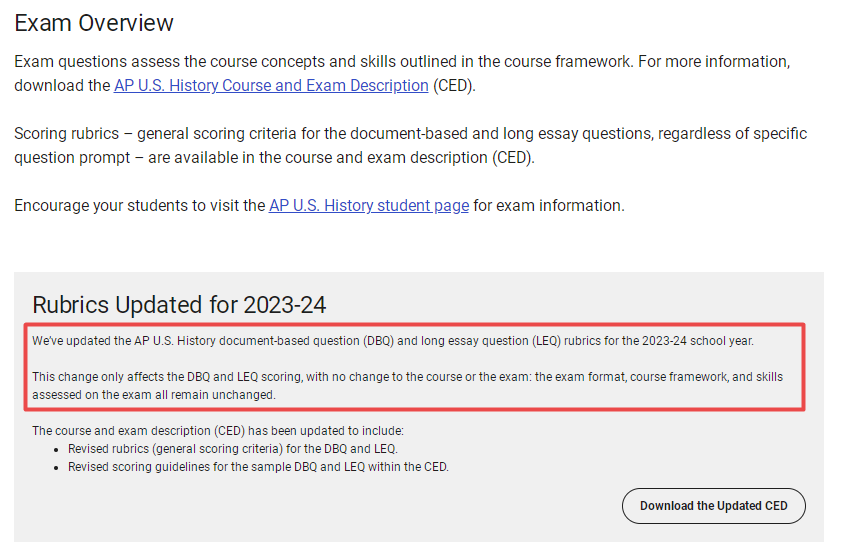
Task: Click the (CED). text after the description link
Action: tap(454, 86)
